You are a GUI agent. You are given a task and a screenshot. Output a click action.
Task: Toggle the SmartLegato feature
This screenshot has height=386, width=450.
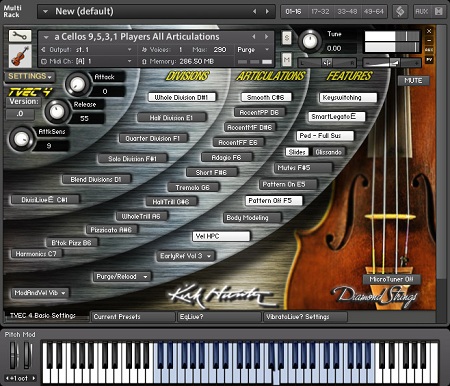point(336,117)
